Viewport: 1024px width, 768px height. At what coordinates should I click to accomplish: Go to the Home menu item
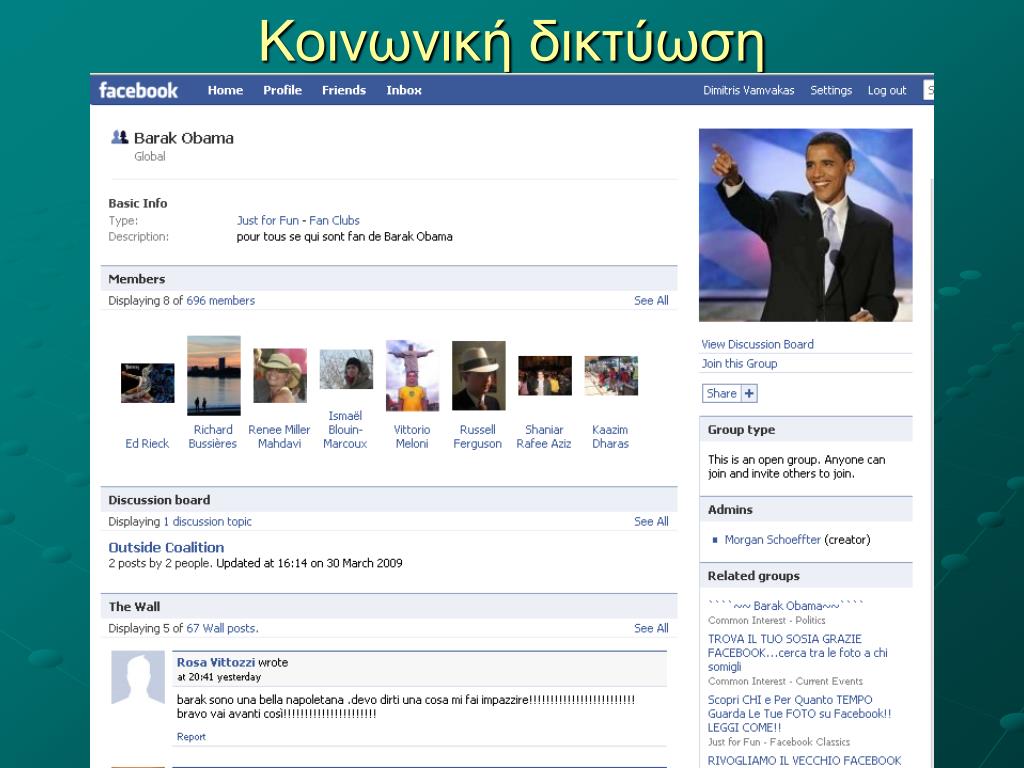pos(225,90)
